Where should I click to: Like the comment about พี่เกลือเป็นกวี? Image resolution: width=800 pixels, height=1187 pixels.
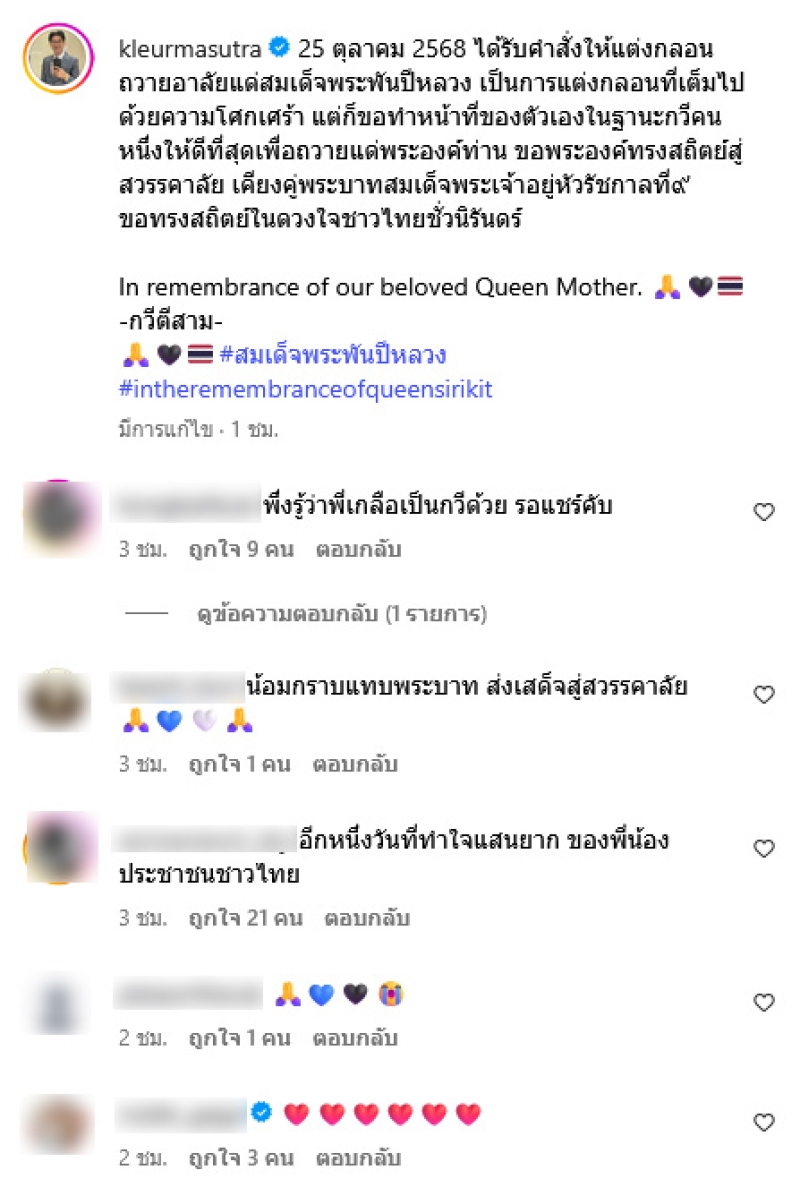coord(764,512)
